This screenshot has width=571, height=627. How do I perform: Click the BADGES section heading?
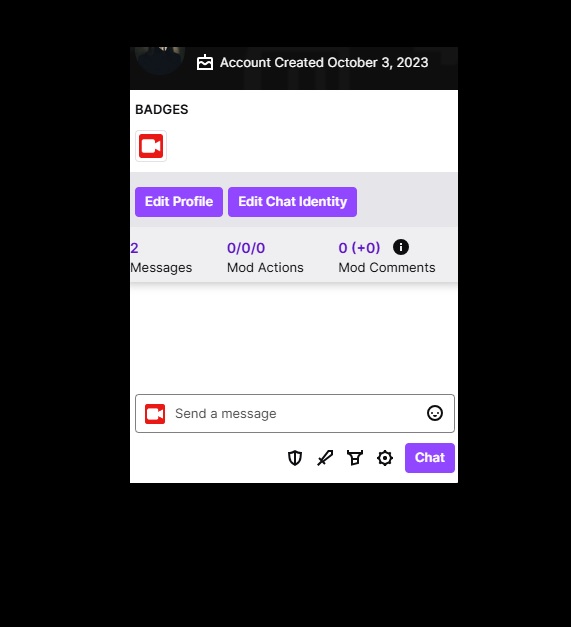coord(162,110)
